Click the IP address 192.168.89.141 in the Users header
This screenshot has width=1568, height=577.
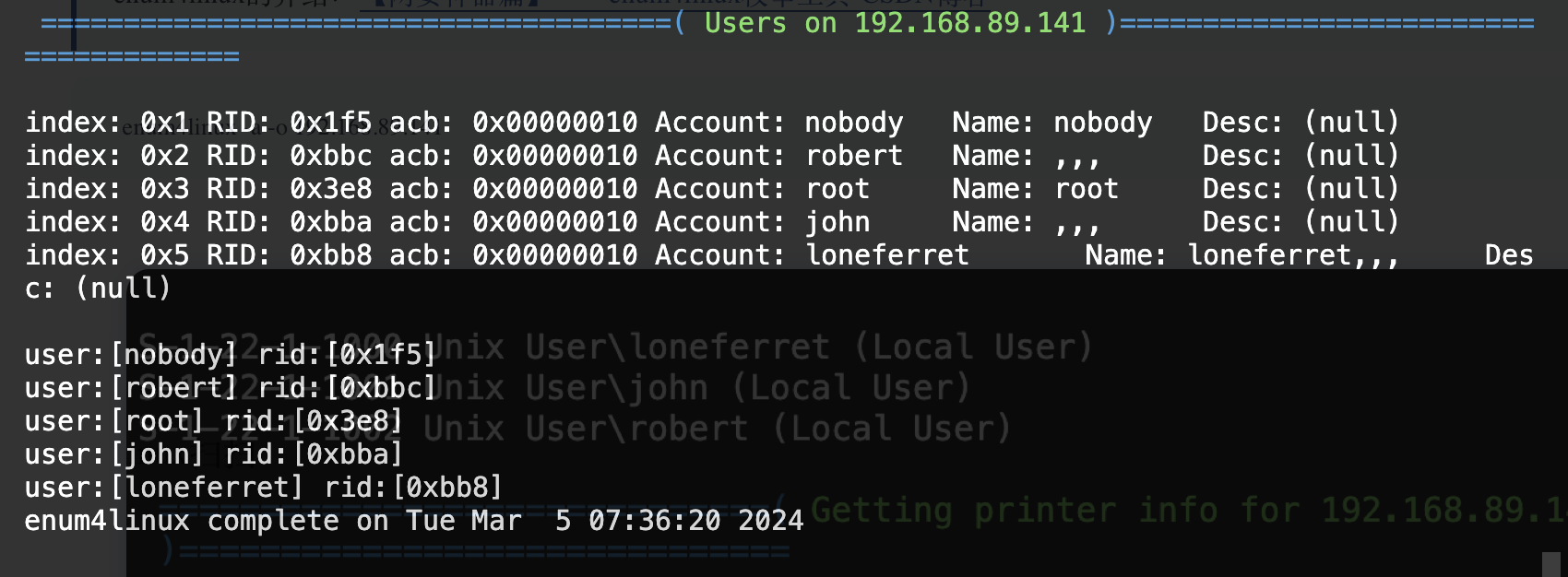[969, 23]
